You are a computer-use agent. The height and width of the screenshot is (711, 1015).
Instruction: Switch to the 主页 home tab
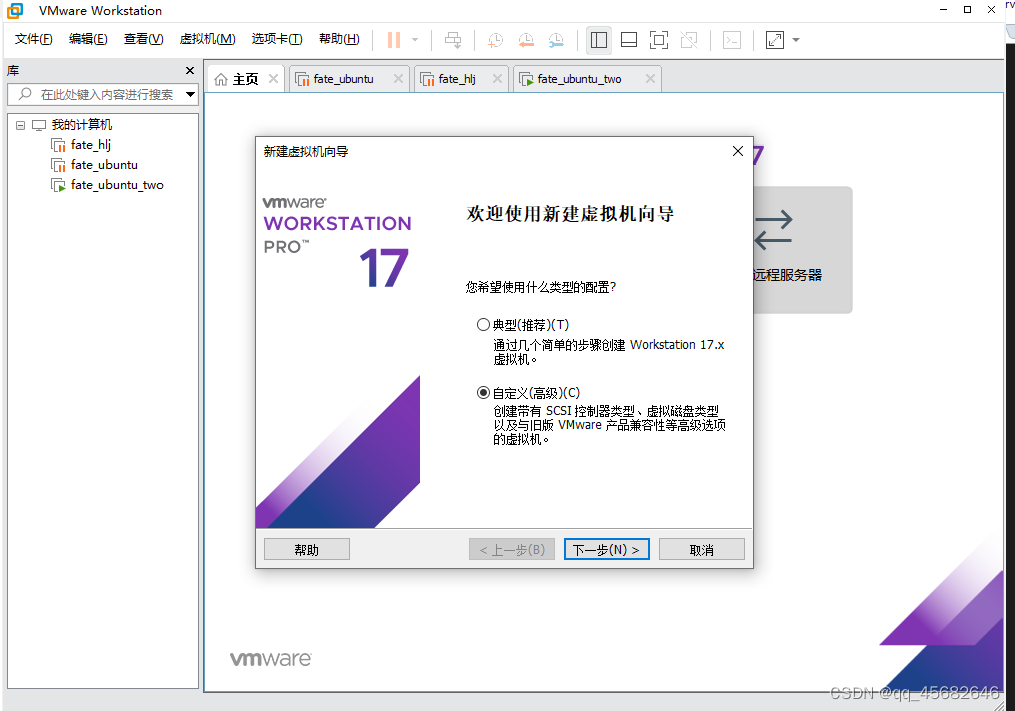245,79
